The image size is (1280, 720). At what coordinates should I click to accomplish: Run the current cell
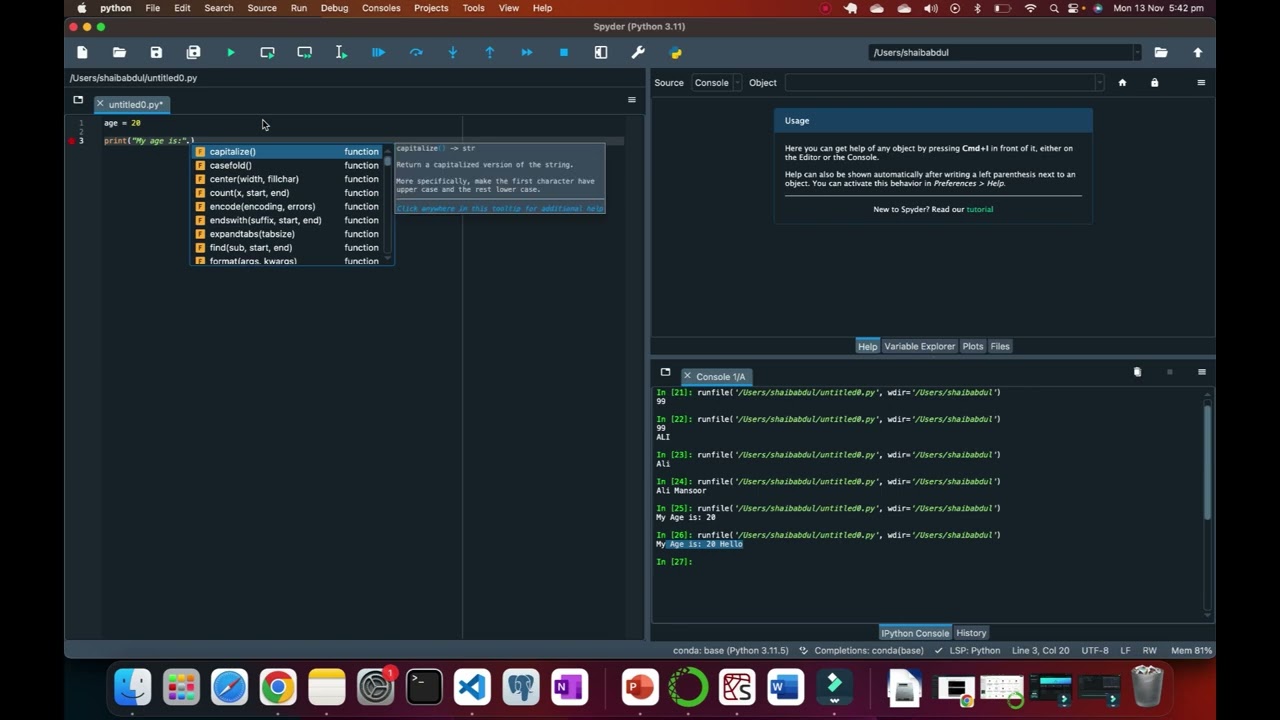coord(267,52)
